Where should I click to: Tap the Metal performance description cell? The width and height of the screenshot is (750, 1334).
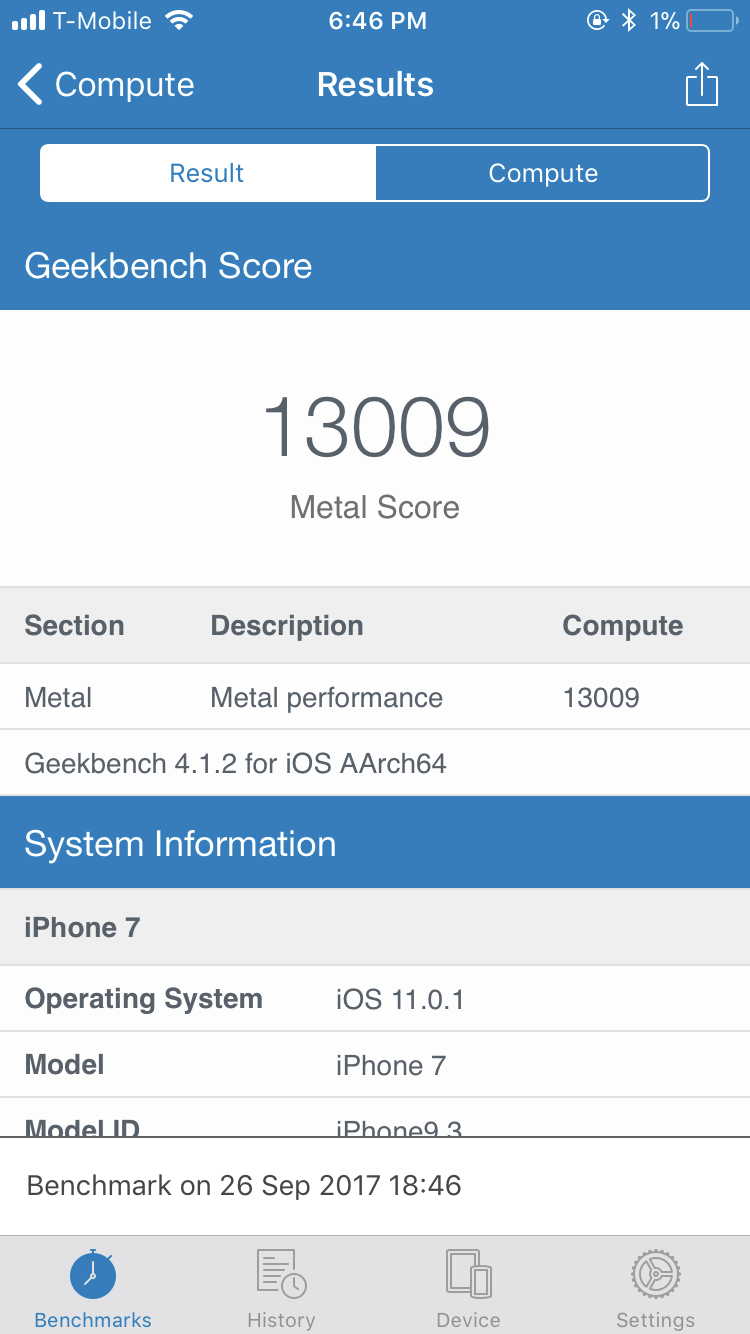click(x=326, y=697)
